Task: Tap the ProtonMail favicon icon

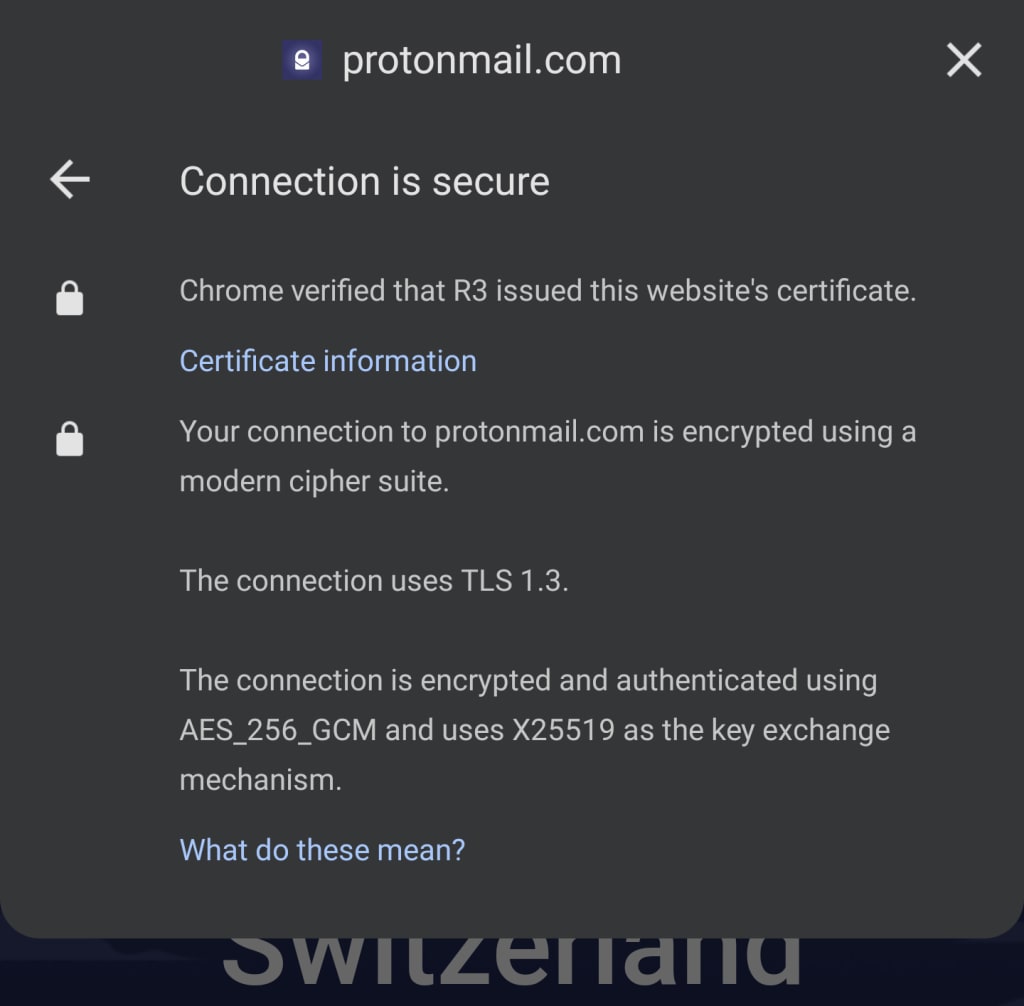Action: tap(302, 61)
